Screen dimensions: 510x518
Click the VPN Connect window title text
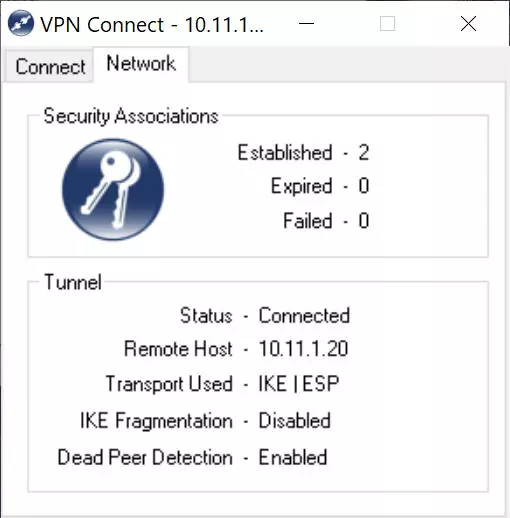coord(152,25)
